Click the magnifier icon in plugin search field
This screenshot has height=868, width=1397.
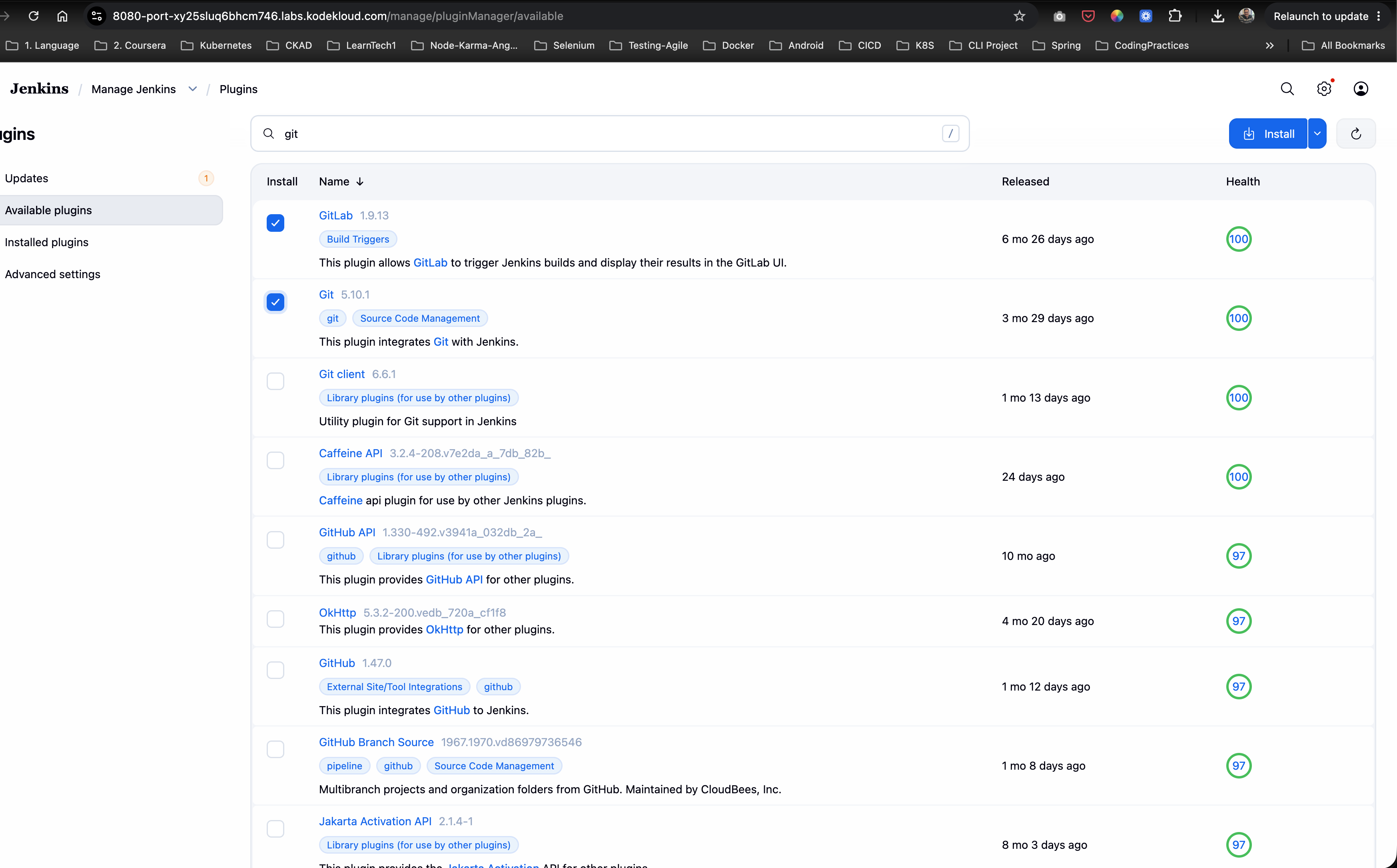pyautogui.click(x=268, y=134)
